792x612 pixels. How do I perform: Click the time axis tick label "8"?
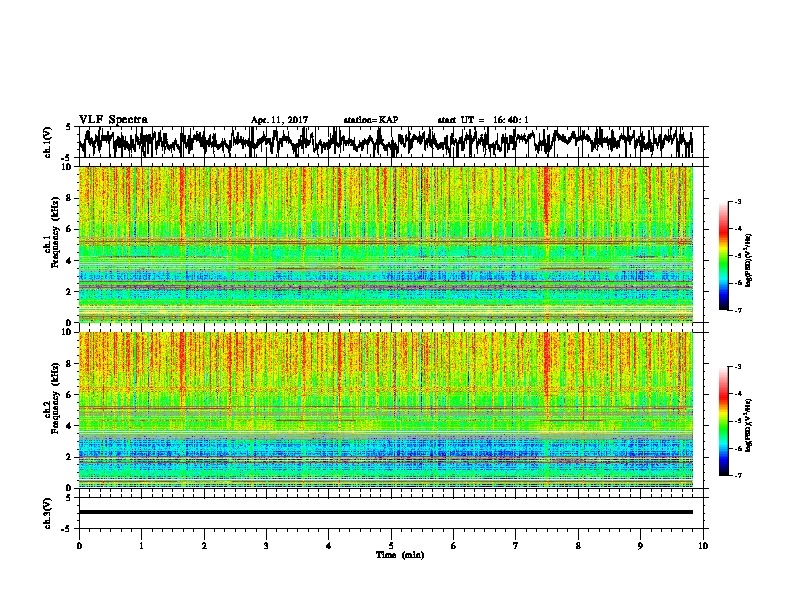(x=578, y=546)
